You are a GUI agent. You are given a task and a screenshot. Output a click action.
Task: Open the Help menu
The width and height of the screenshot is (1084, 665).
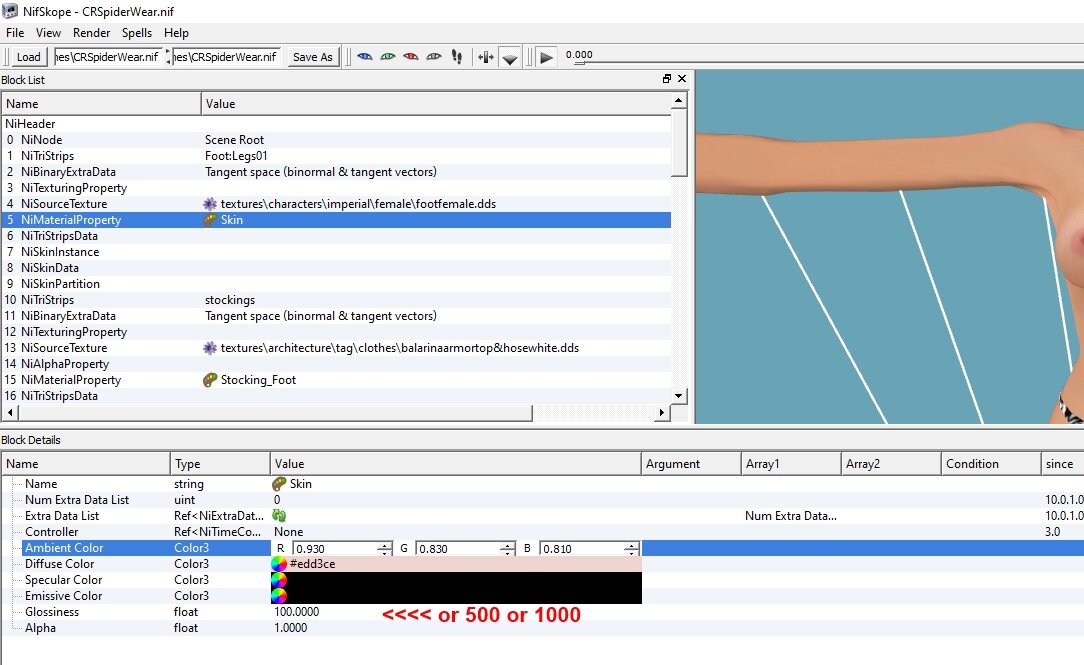176,32
